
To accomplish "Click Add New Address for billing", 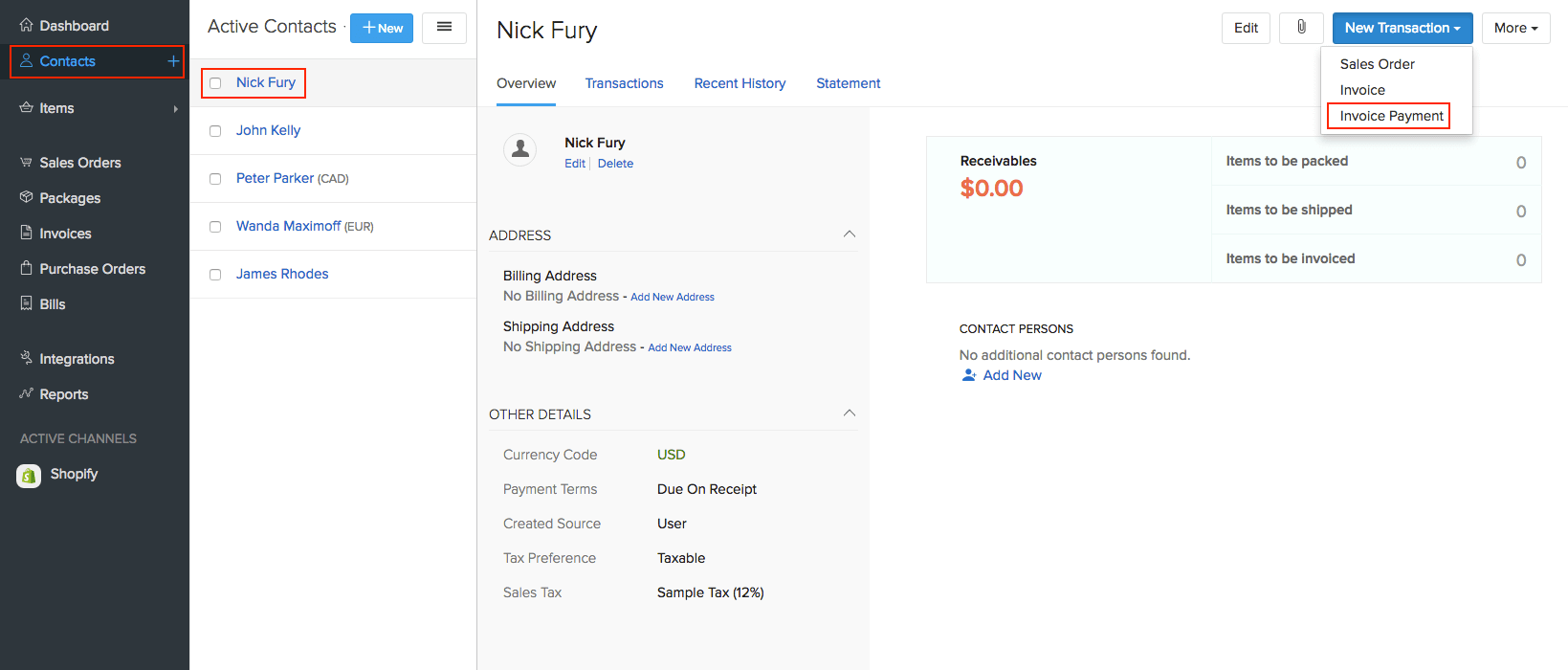I will tap(672, 297).
